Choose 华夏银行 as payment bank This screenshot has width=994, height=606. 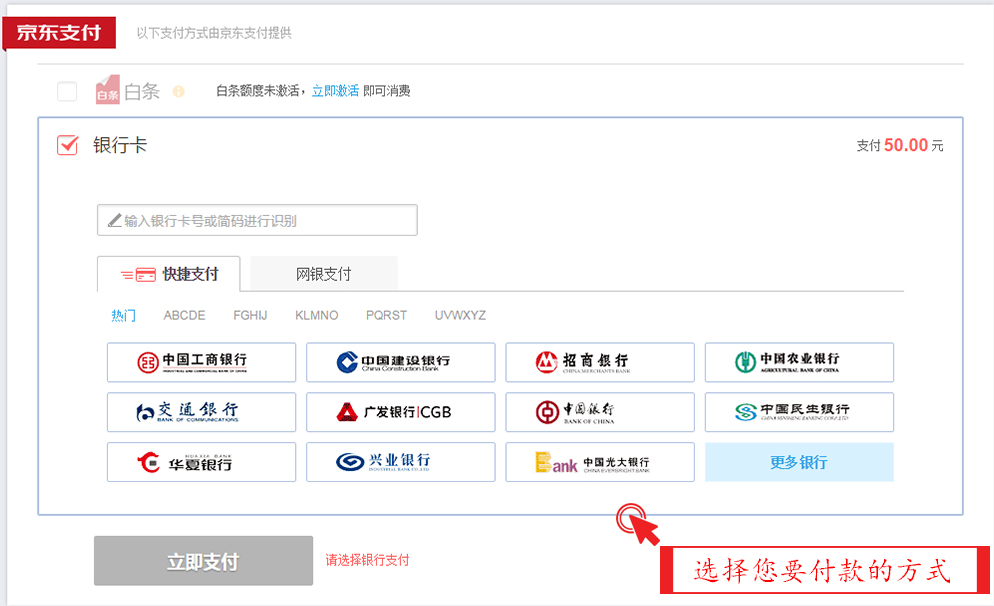(x=202, y=462)
